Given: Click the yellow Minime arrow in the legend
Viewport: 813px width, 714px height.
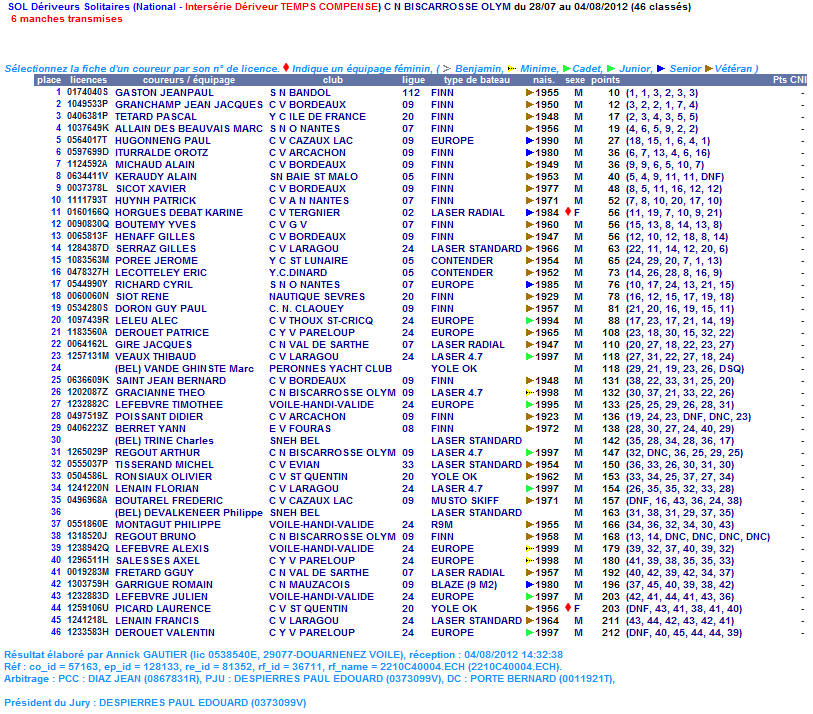Looking at the screenshot, I should click(511, 69).
